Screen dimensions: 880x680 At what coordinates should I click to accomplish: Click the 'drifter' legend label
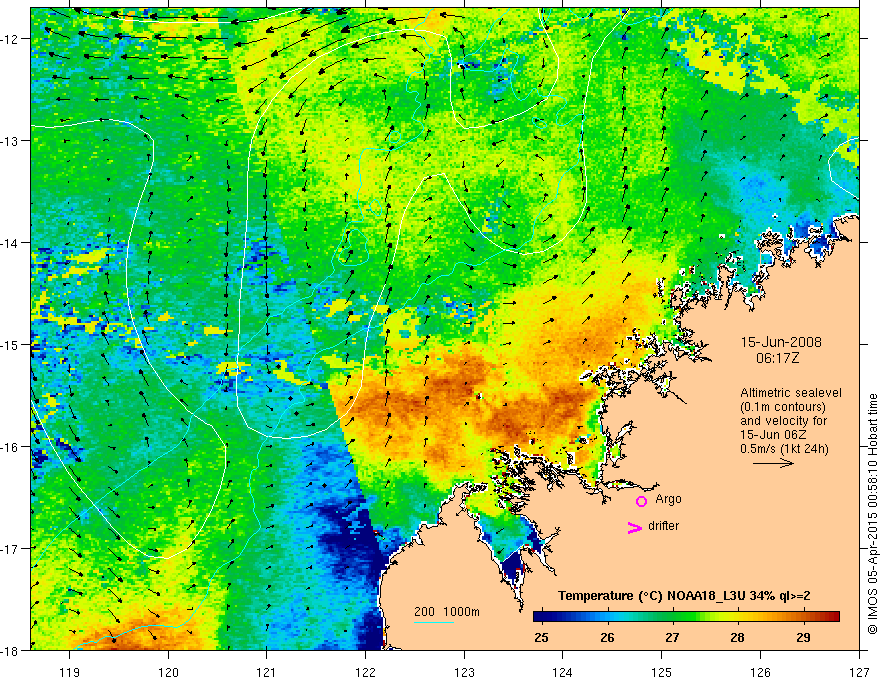click(663, 526)
